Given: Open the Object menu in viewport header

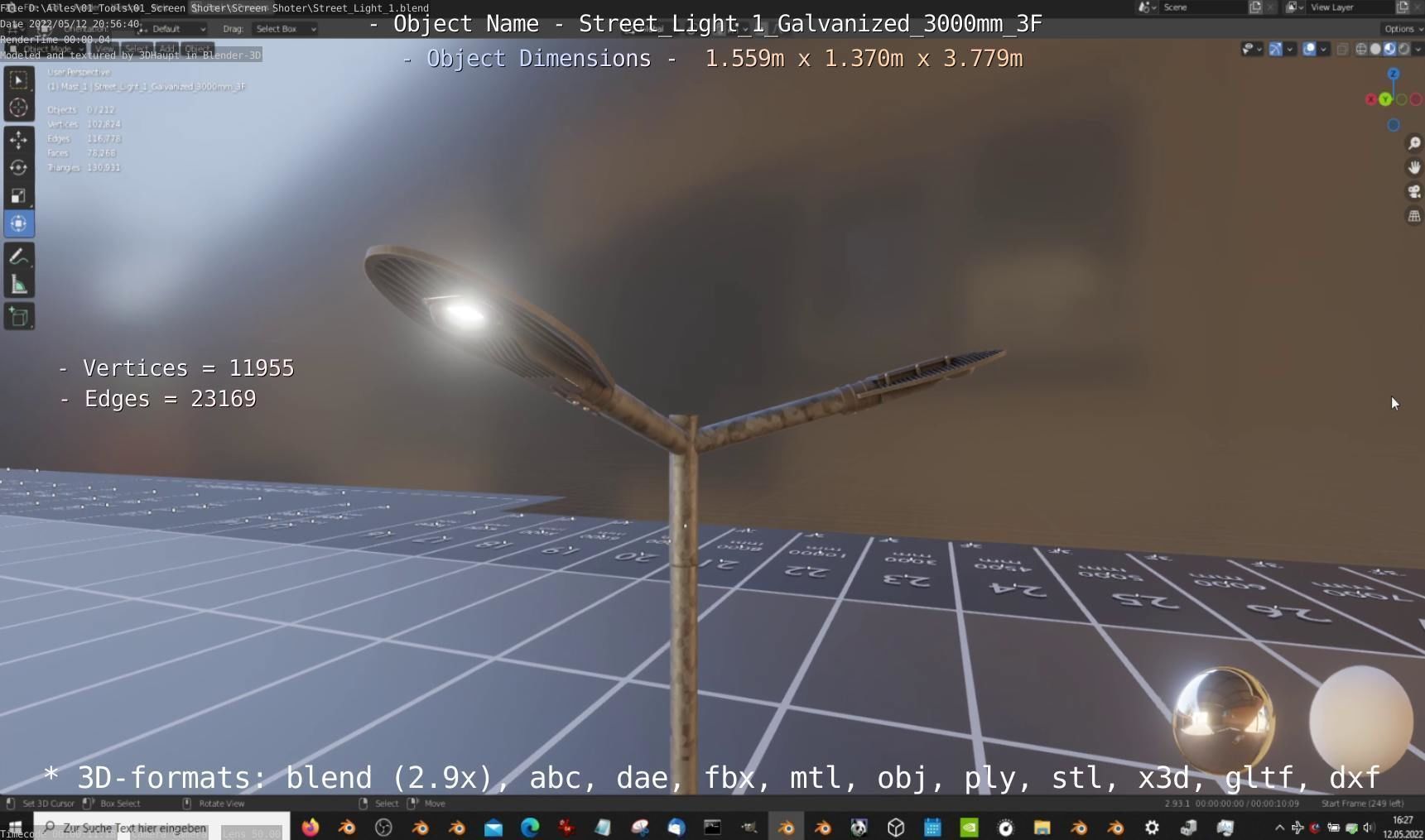Looking at the screenshot, I should tap(197, 49).
